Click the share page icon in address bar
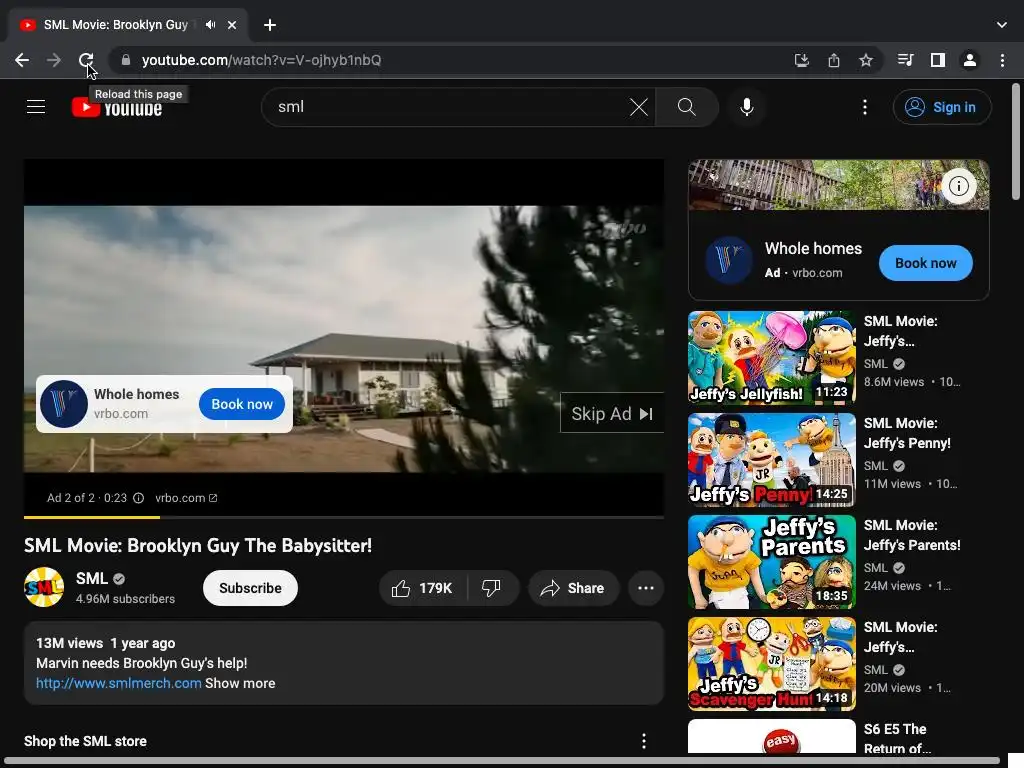Image resolution: width=1024 pixels, height=768 pixels. (834, 60)
